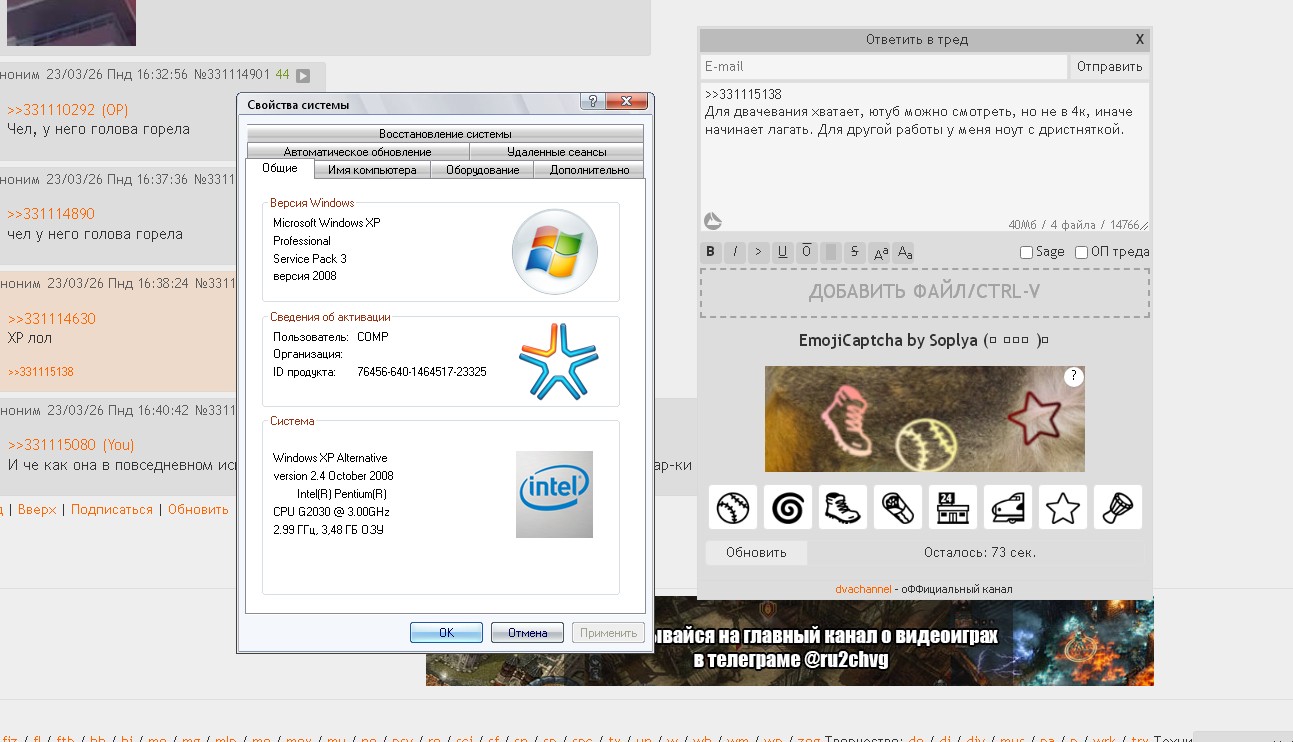1293x742 pixels.
Task: Click the Ответить в тред form title
Action: point(917,40)
